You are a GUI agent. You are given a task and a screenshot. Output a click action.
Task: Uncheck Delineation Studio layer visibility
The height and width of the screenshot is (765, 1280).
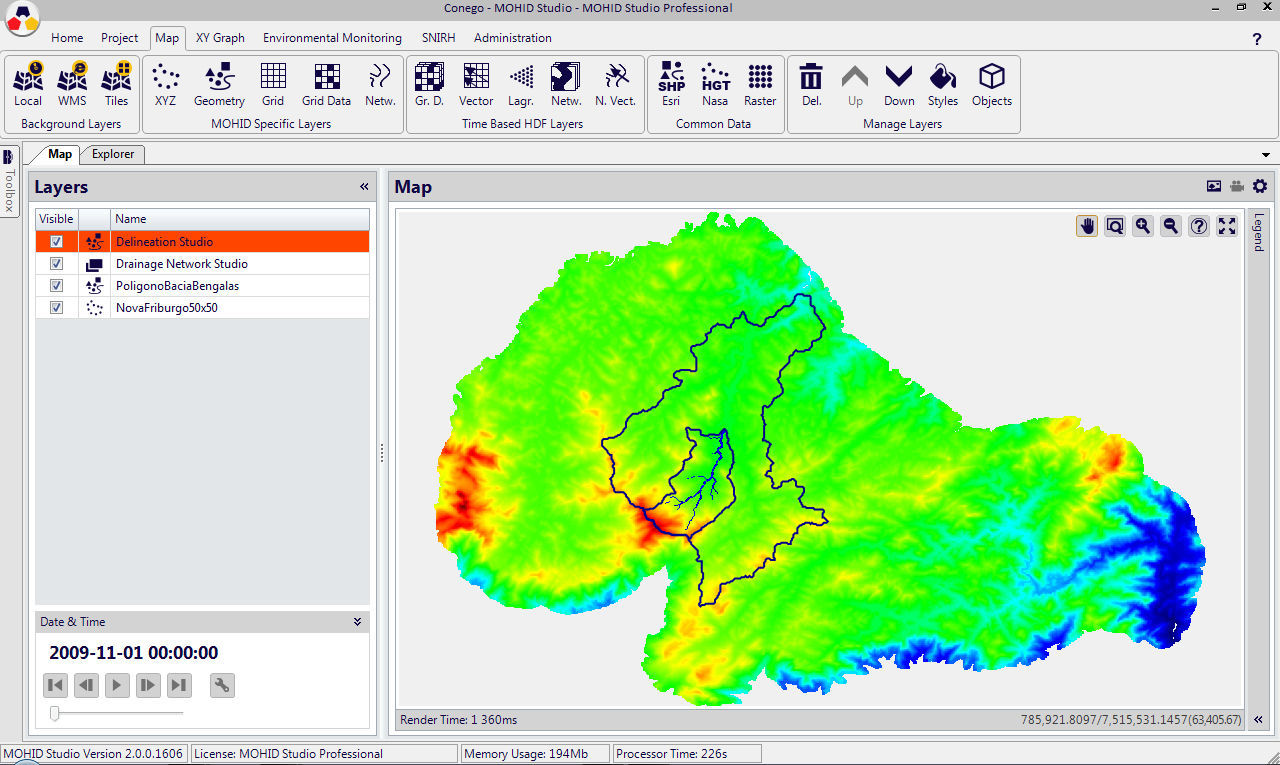(57, 242)
